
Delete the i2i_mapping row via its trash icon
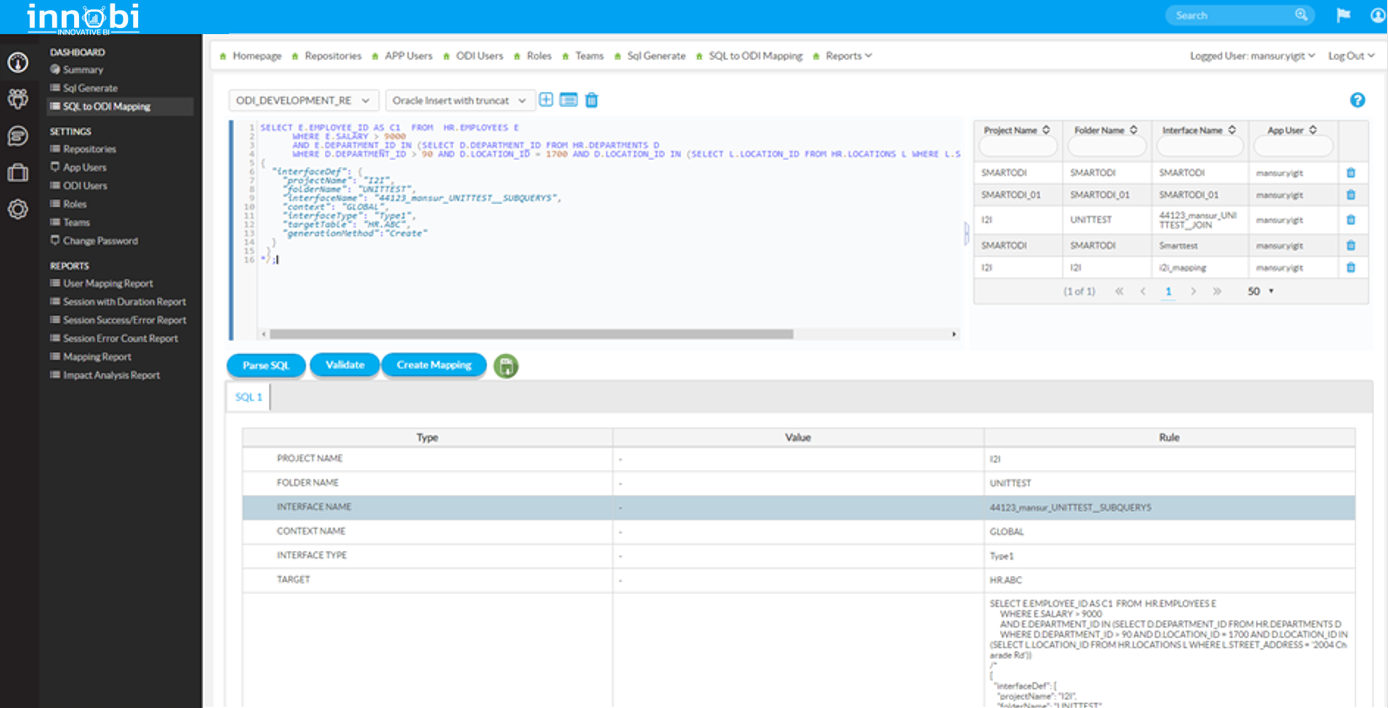click(1351, 267)
